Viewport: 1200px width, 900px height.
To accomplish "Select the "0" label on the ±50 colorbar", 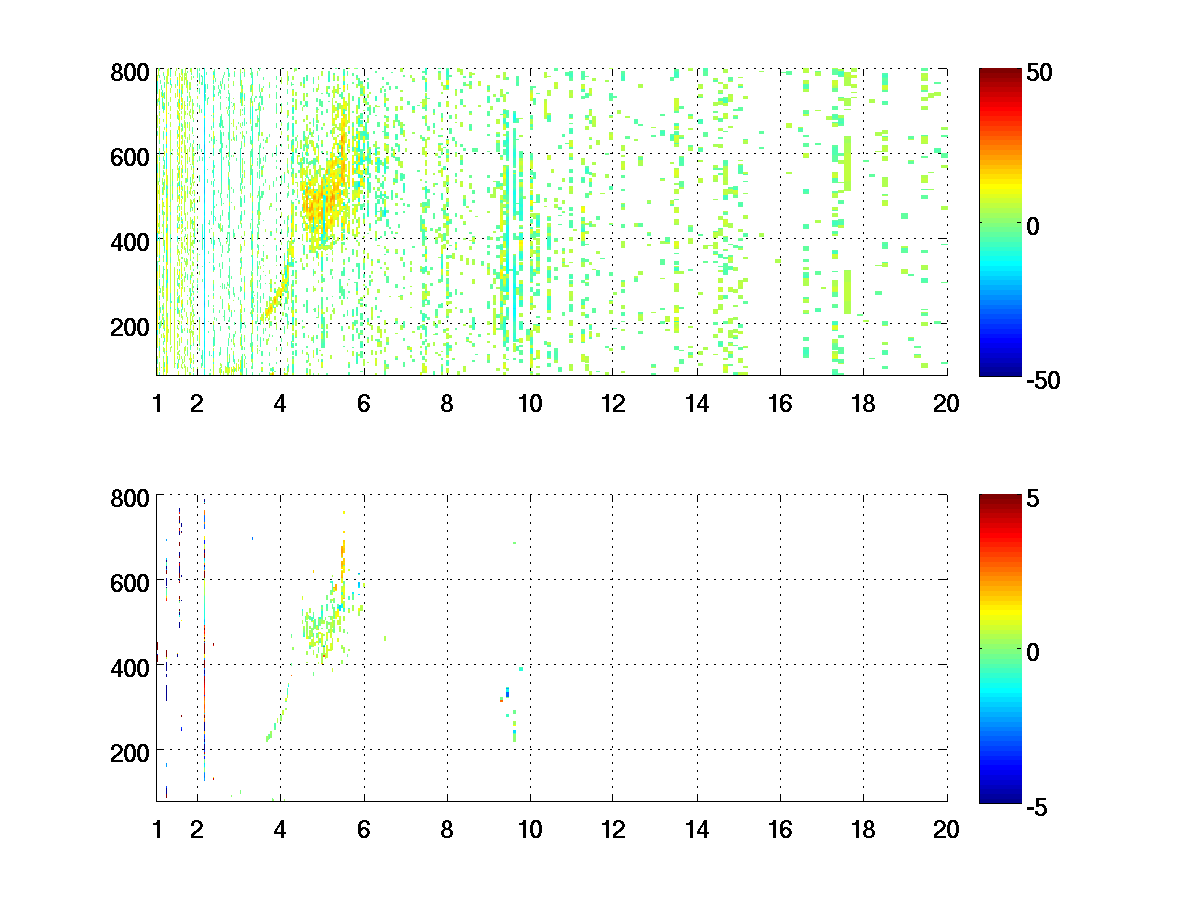I will (x=1034, y=227).
